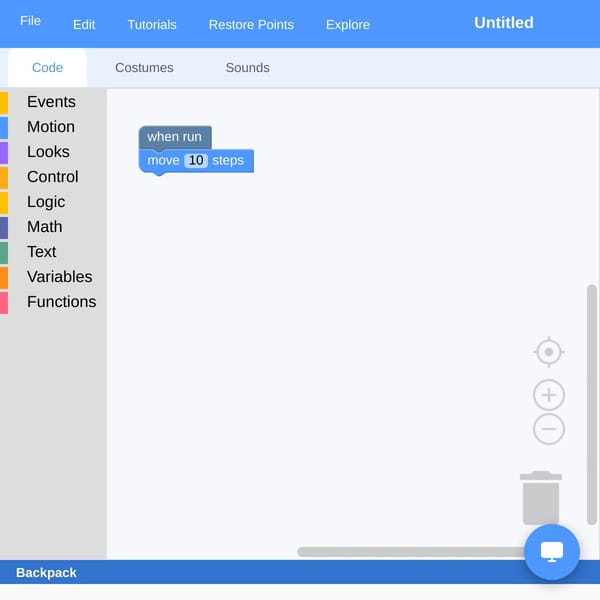Open Restore Points menu

tap(251, 24)
